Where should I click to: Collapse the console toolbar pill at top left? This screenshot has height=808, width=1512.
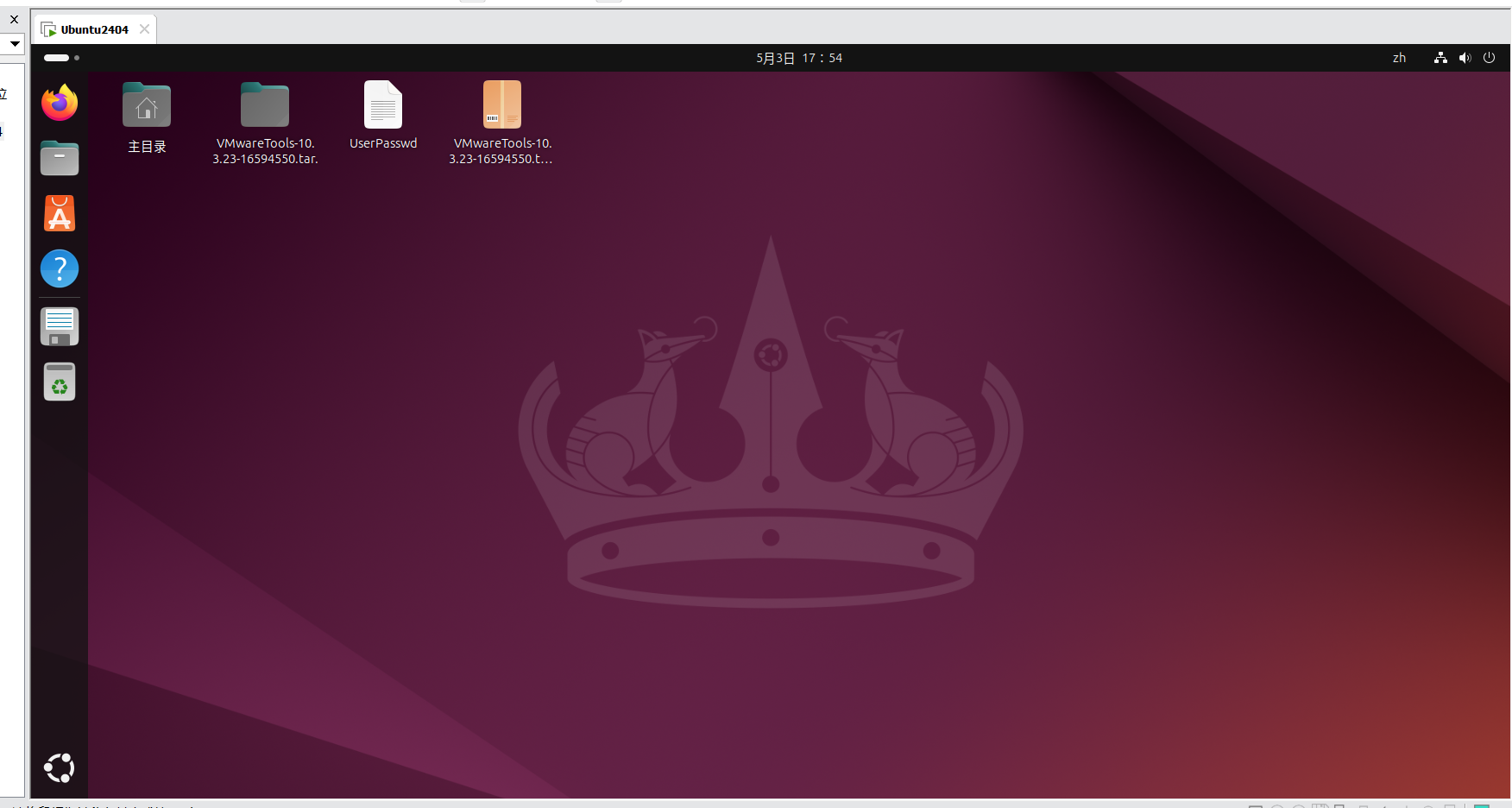pyautogui.click(x=57, y=58)
